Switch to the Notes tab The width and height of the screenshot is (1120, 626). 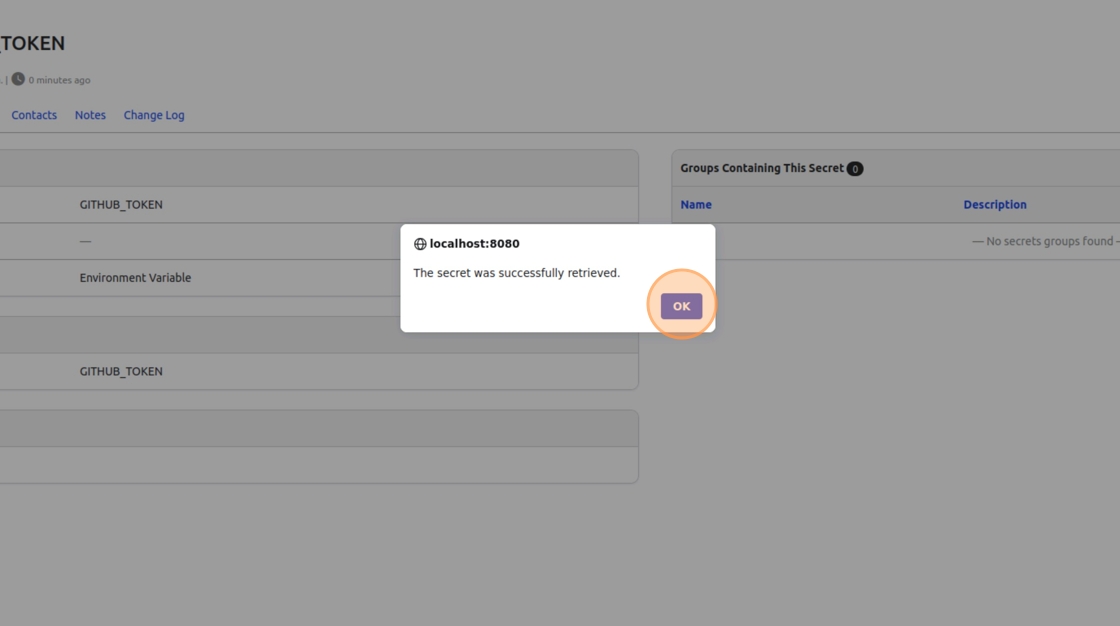[90, 115]
